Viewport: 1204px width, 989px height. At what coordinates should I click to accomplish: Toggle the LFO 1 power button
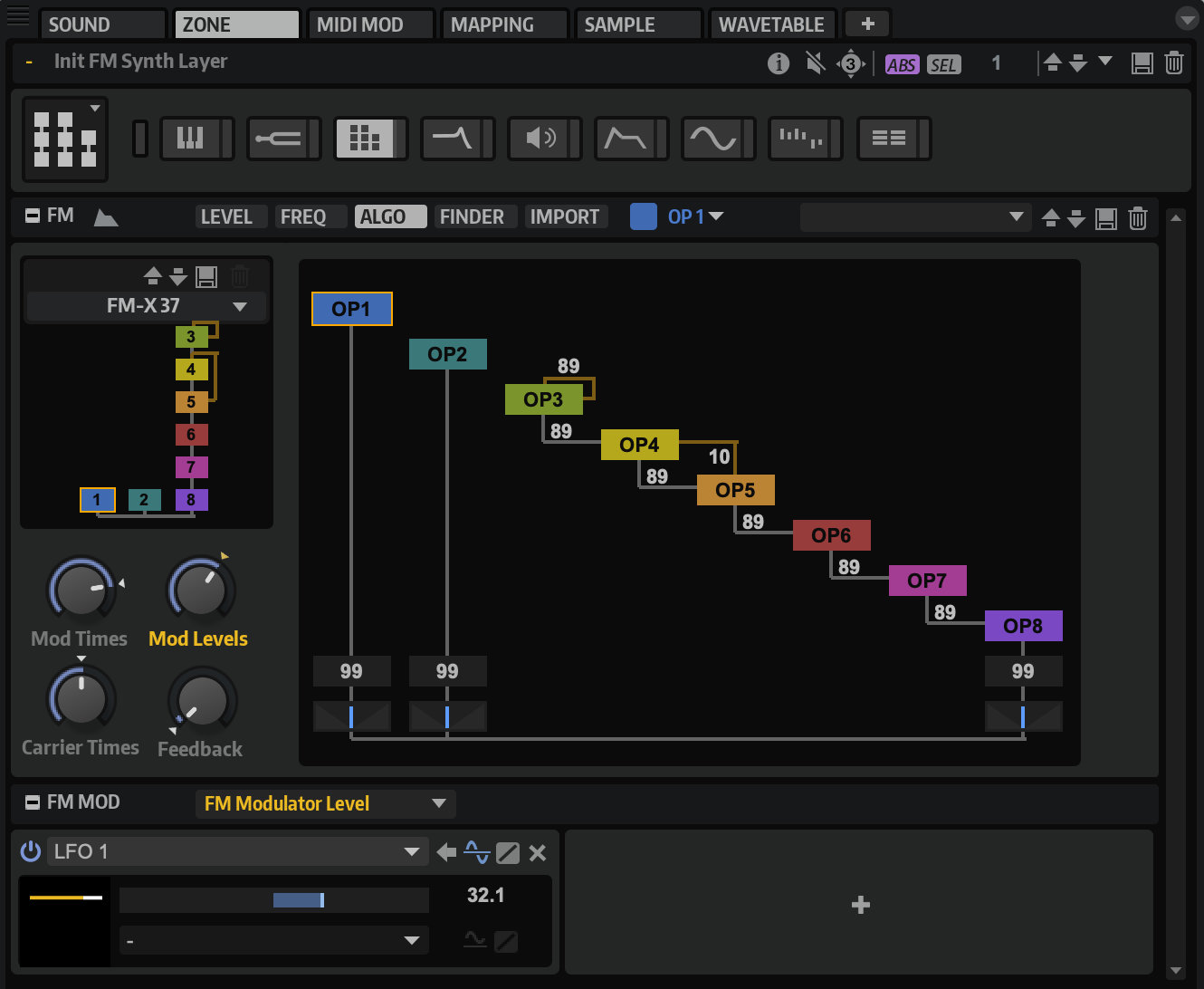[31, 851]
